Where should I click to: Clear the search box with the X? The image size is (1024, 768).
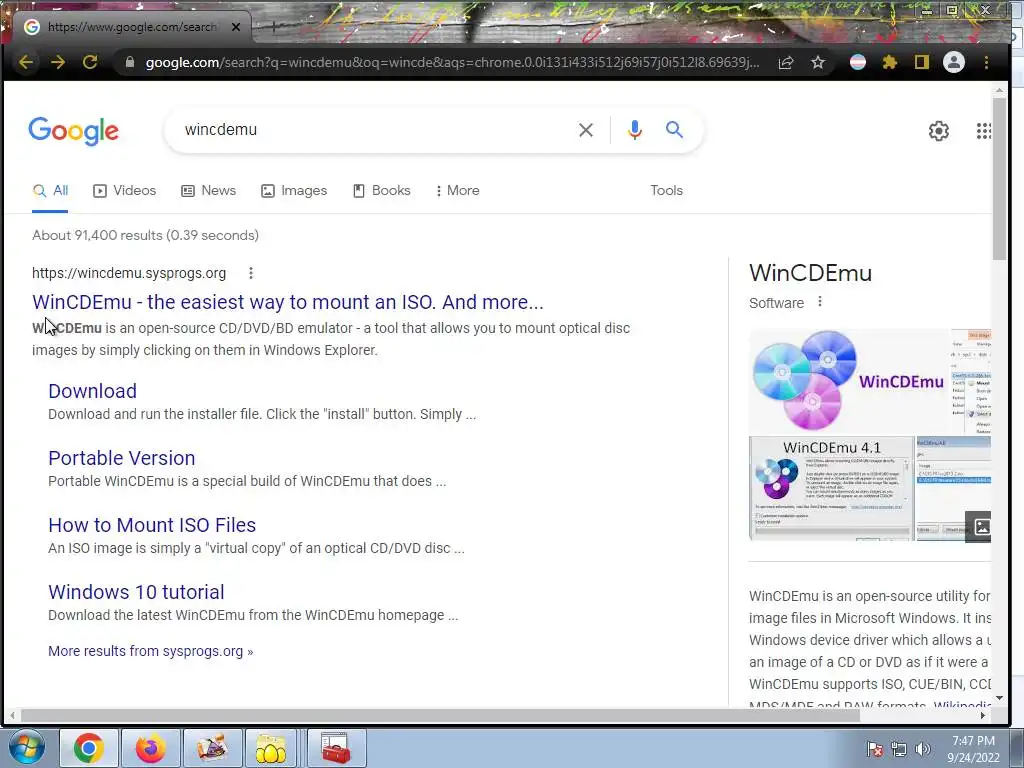pos(586,130)
